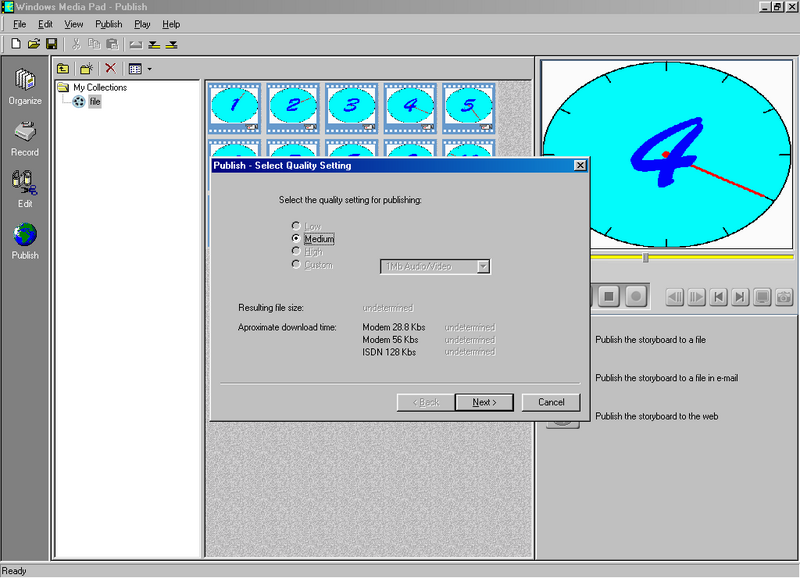Select the Medium quality radio button
800x578 pixels.
coord(295,239)
